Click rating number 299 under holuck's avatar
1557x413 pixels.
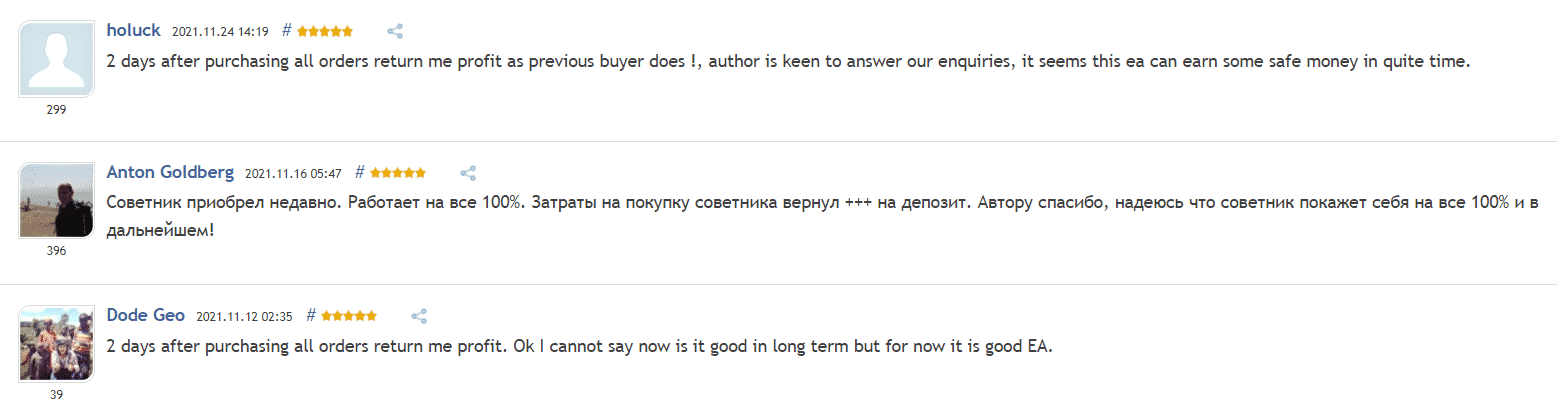57,109
